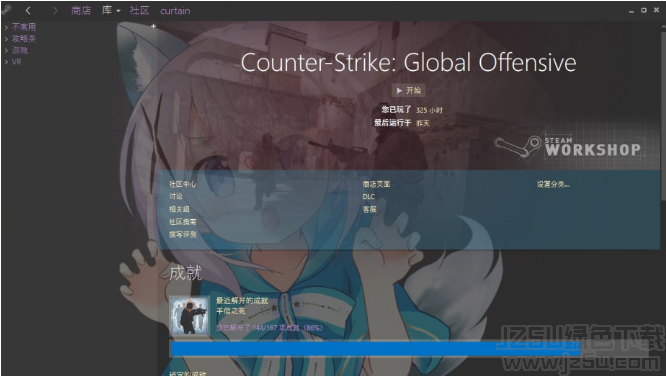Open the 商店页面 link
The image size is (666, 376).
(x=376, y=184)
